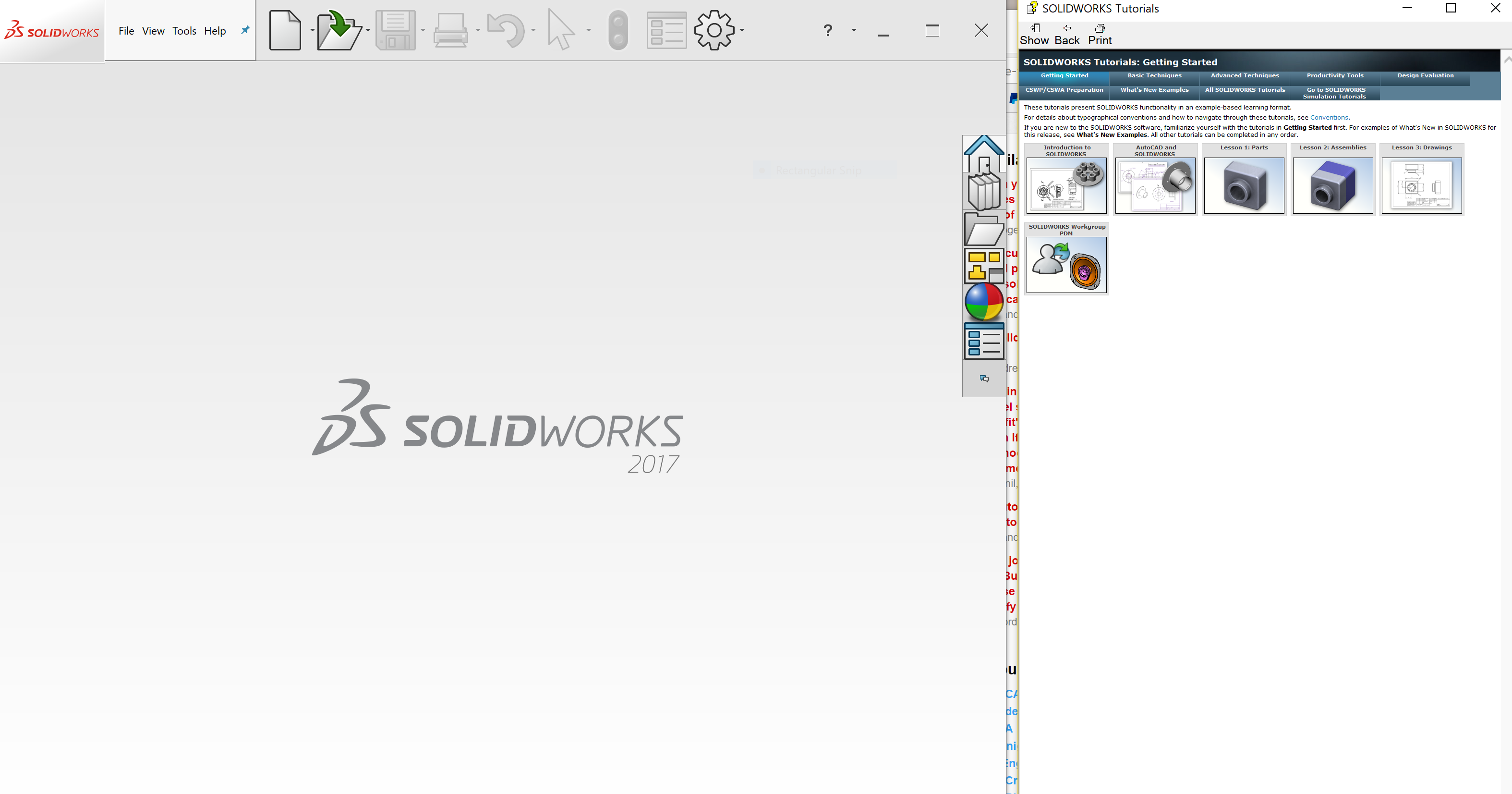Go to SOLIDWORKS Simulation Tutorials

pos(1335,93)
